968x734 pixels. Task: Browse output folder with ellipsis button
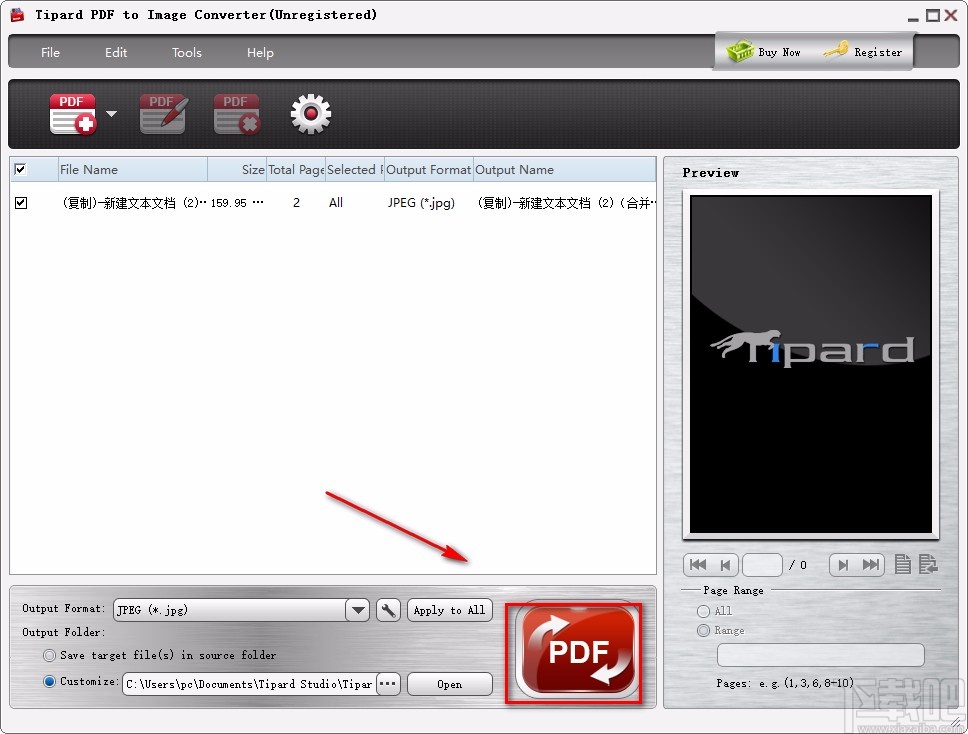tap(388, 683)
